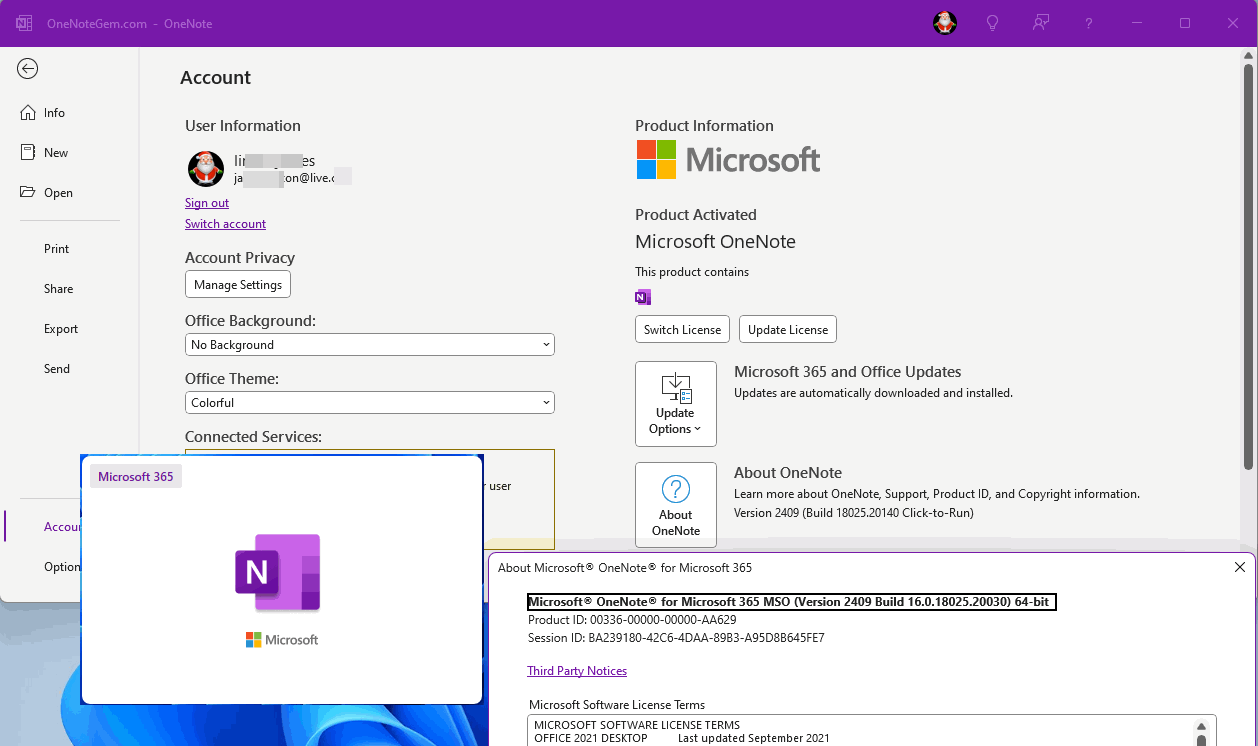This screenshot has height=746, width=1258.
Task: Click the Account page vertical scrollbar
Action: pos(1248,265)
